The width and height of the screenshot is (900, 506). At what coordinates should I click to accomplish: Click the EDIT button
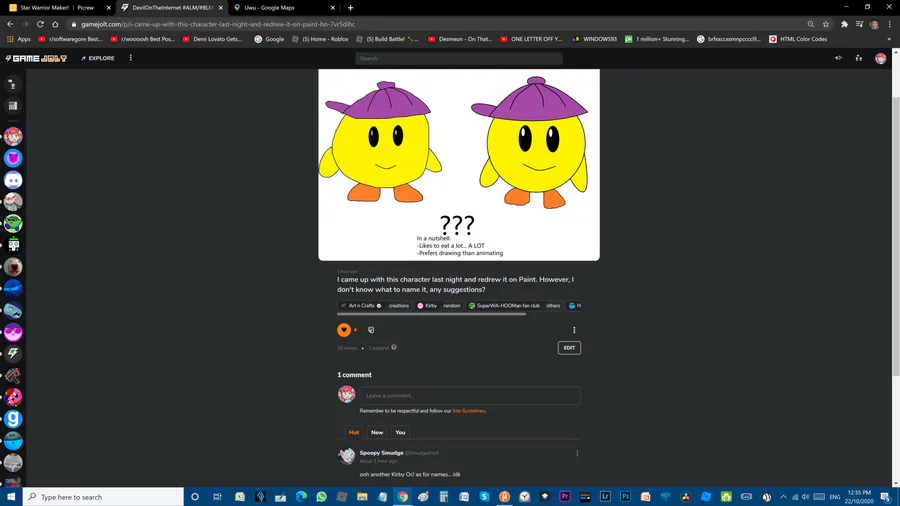pyautogui.click(x=569, y=348)
